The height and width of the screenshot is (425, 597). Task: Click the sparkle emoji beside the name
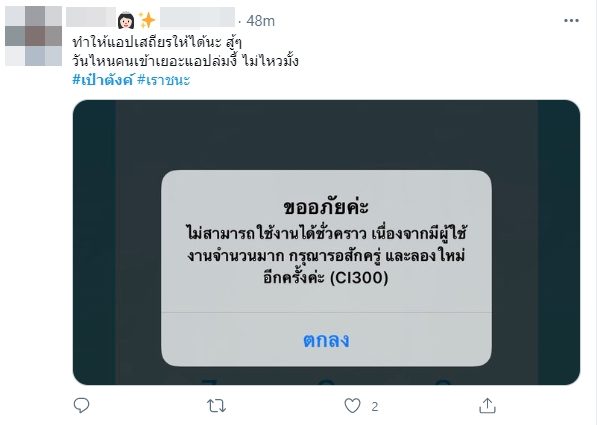(x=147, y=20)
